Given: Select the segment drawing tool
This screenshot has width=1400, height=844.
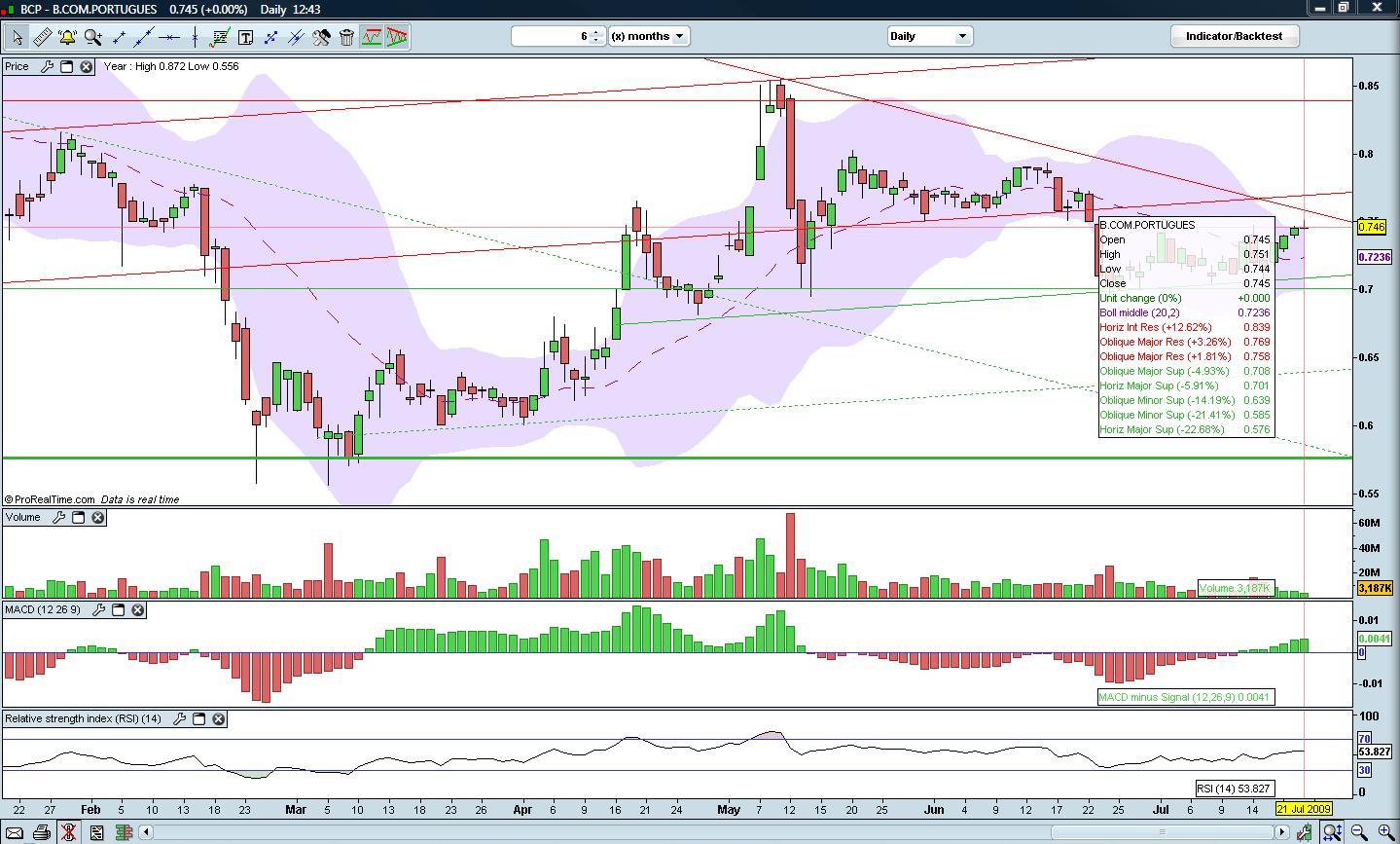Looking at the screenshot, I should pos(119,37).
